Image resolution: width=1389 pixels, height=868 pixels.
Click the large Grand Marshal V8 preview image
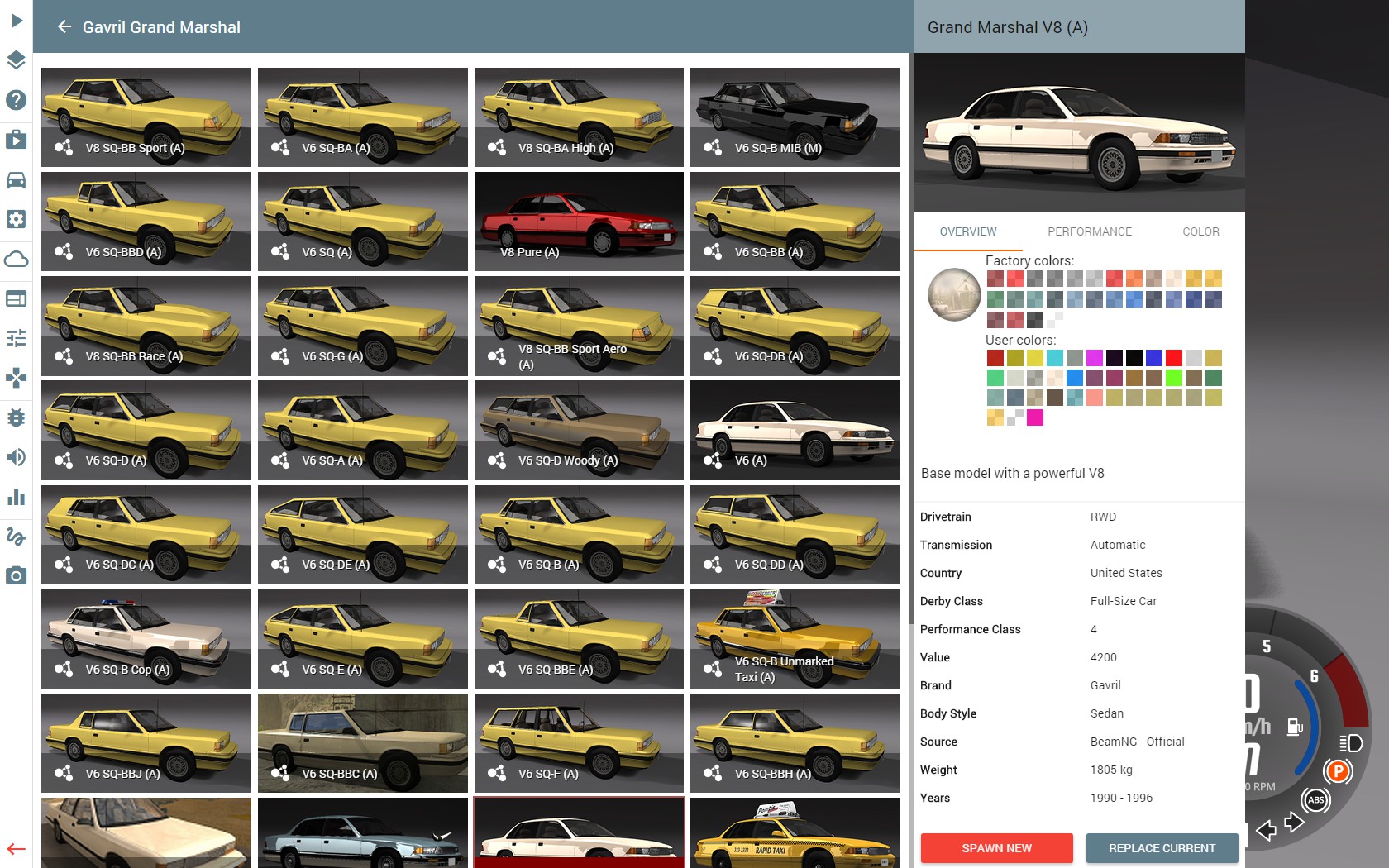(1080, 132)
